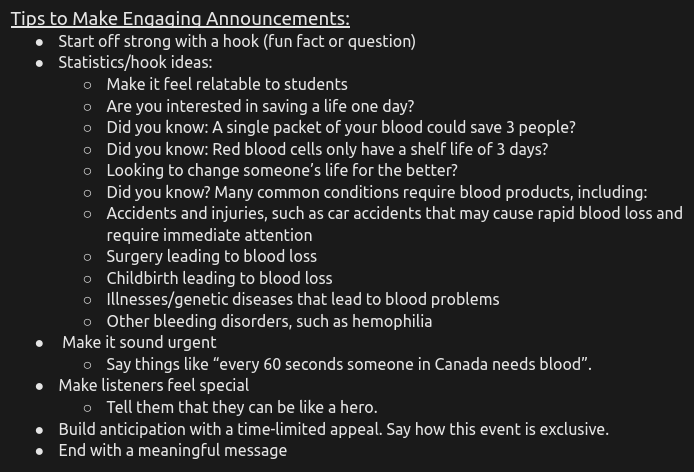Click 'Looking to change someone's life for the better?'

pos(282,170)
